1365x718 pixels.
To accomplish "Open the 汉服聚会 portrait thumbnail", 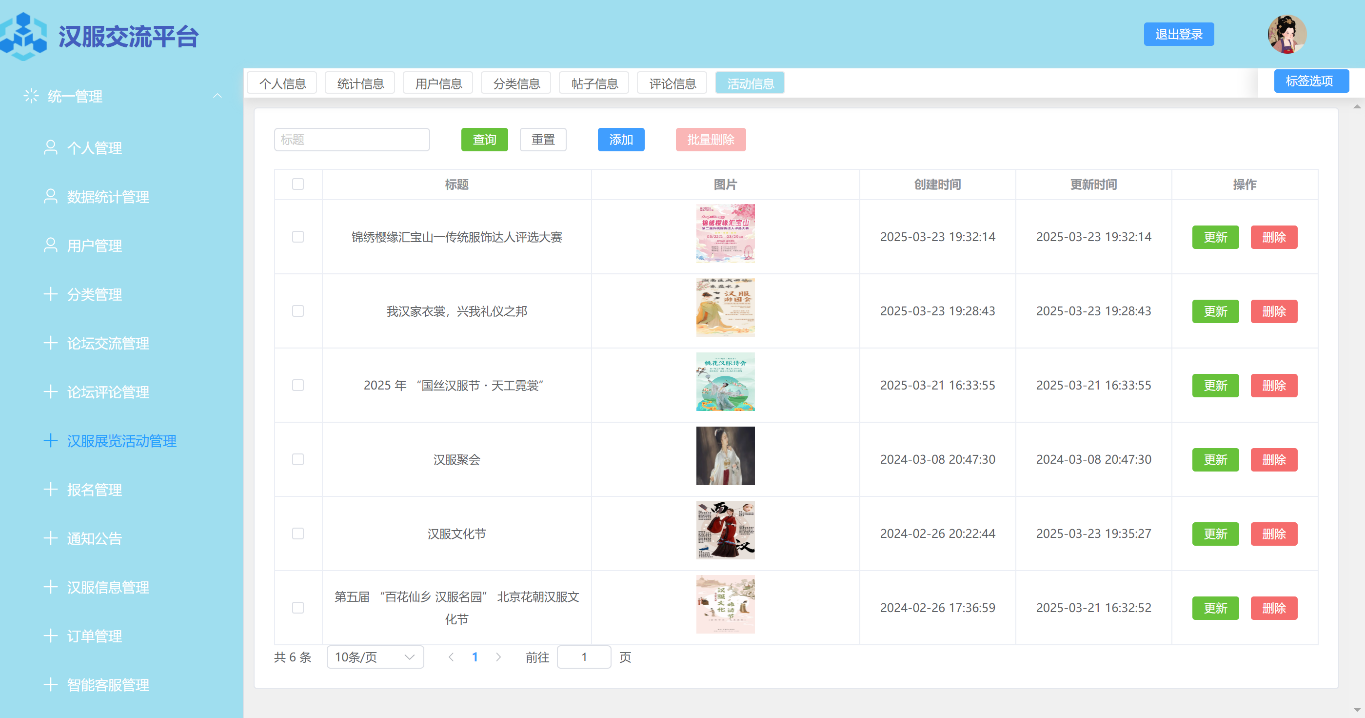I will pos(725,456).
